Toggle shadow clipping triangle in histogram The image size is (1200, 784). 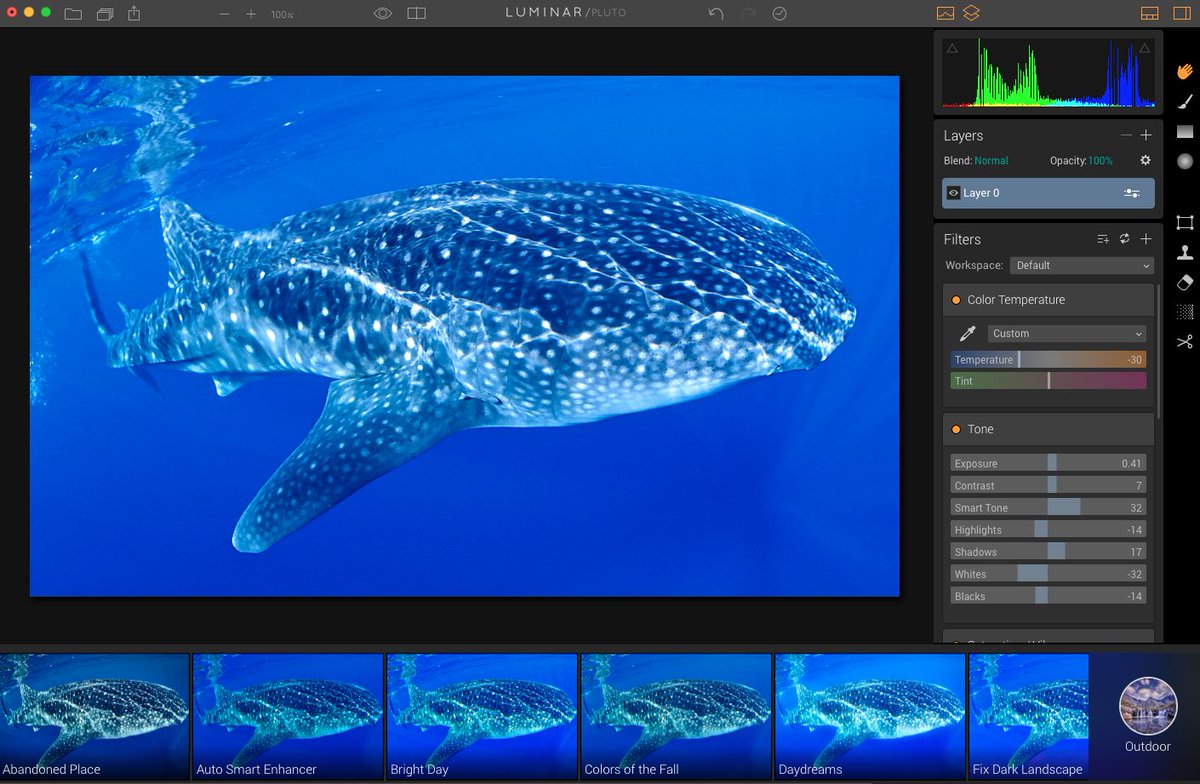pyautogui.click(x=952, y=47)
